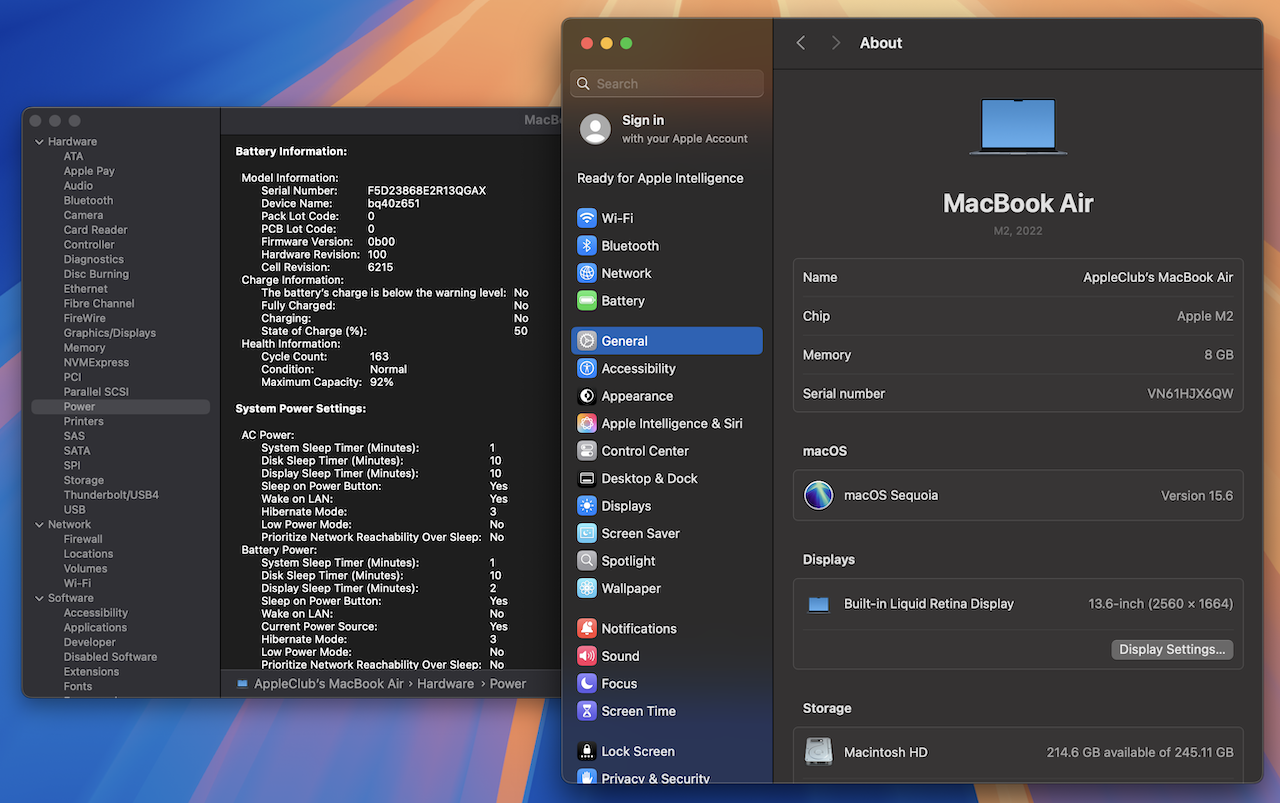The image size is (1280, 803).
Task: Click the Screen Time hourglass icon
Action: (587, 712)
